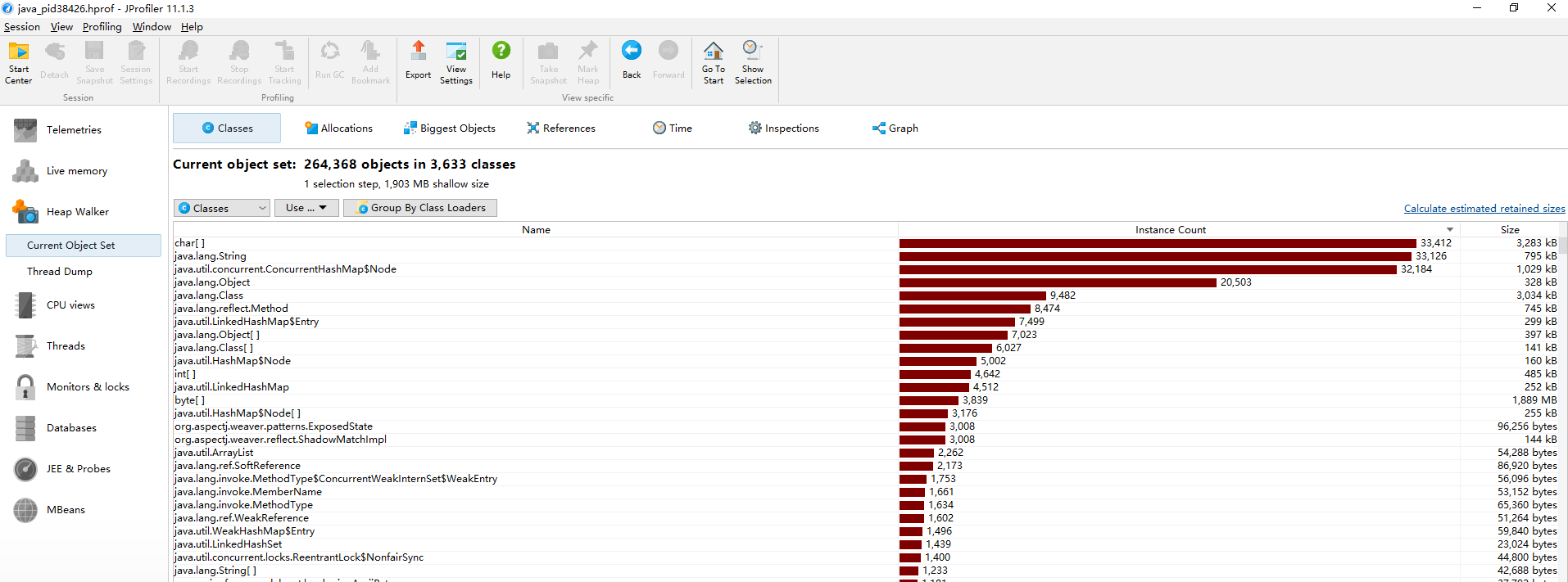Select the java.lang.ref.SoftReference row
This screenshot has height=582, width=1568.
[865, 466]
